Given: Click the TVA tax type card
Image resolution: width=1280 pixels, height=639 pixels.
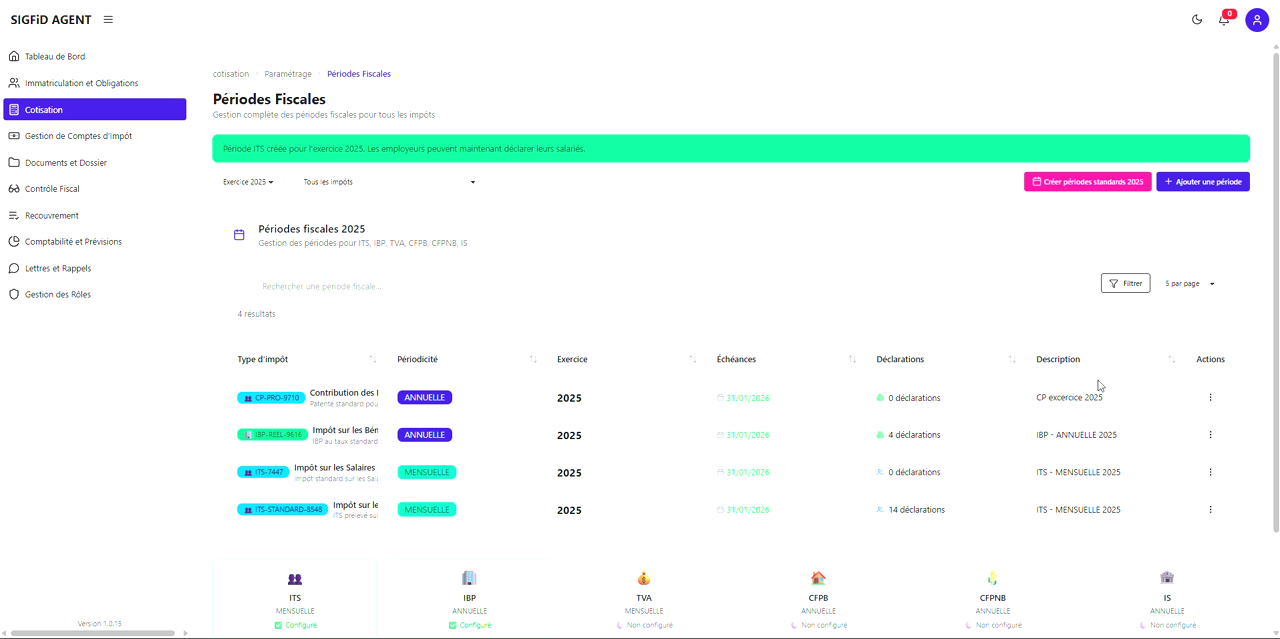Looking at the screenshot, I should click(x=644, y=599).
